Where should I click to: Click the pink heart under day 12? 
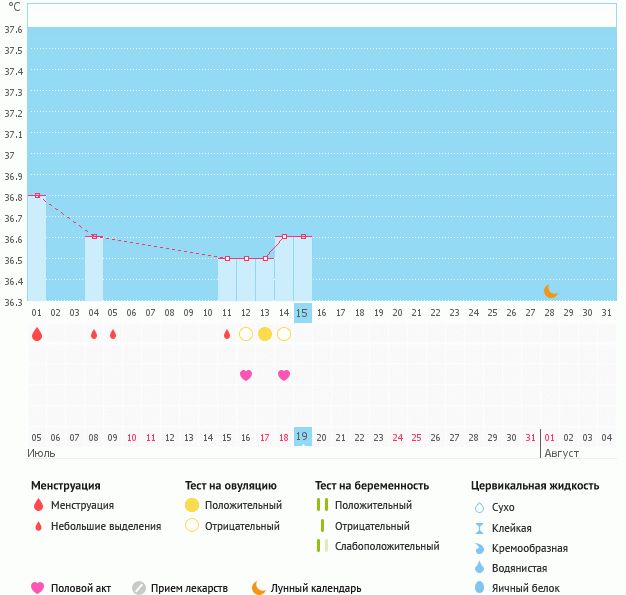point(246,375)
